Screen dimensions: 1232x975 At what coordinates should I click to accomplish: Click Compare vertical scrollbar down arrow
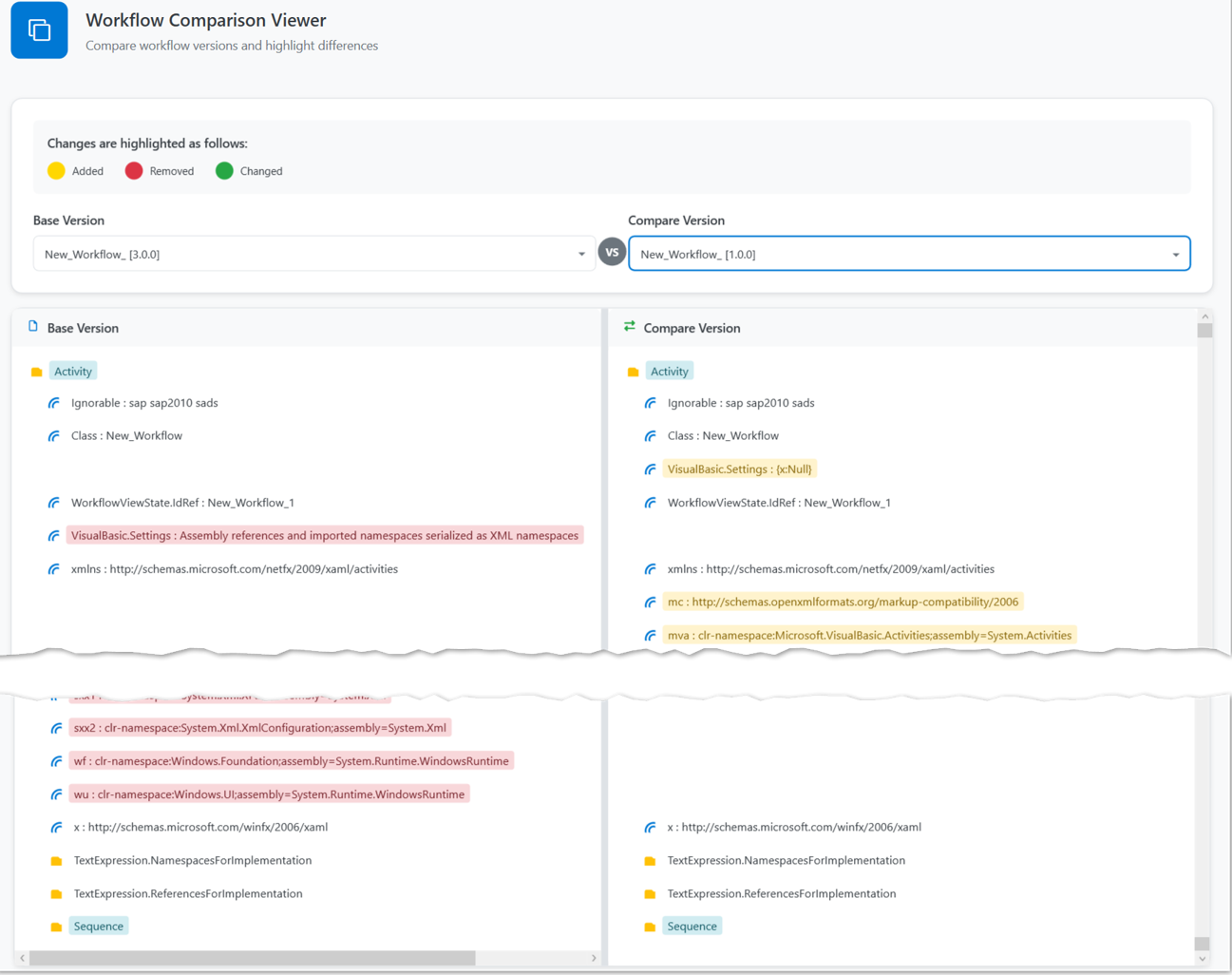pos(1203,959)
